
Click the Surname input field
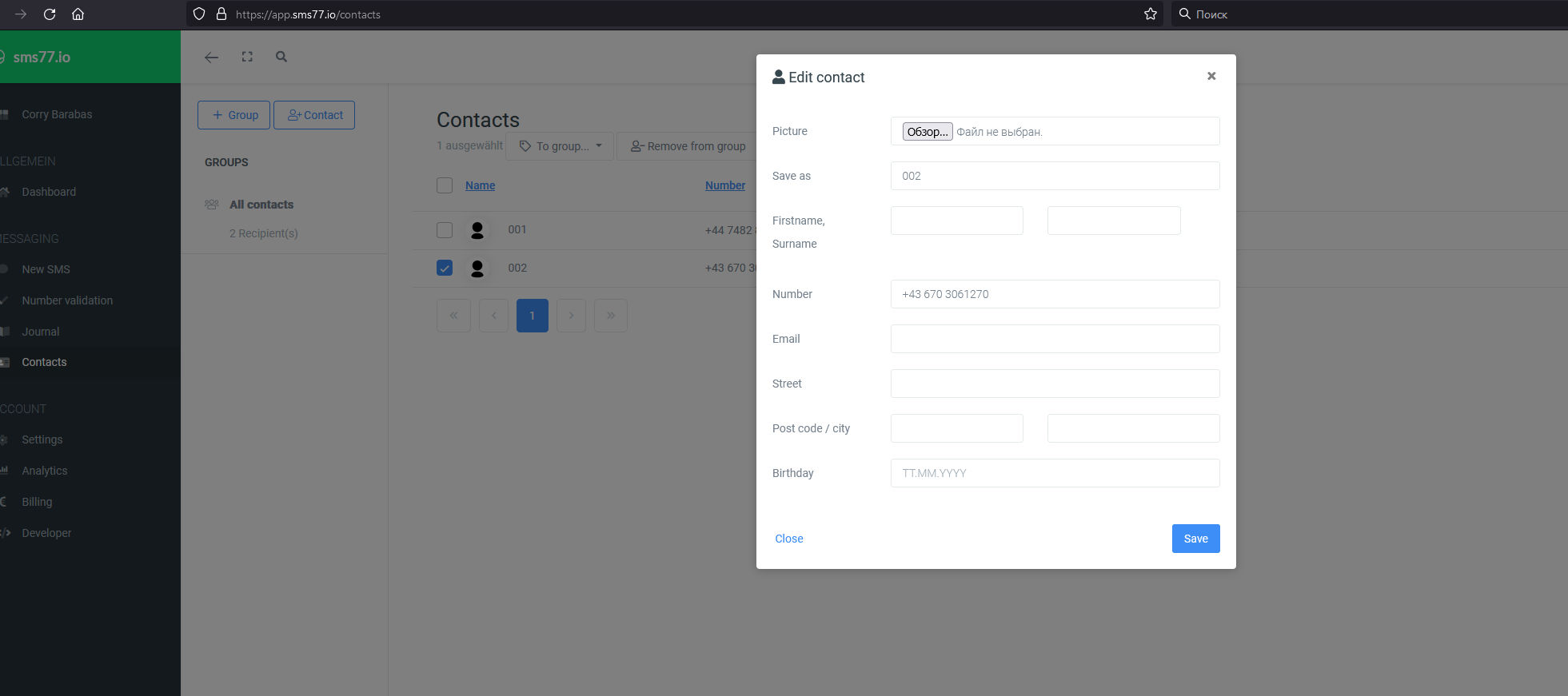[1114, 221]
